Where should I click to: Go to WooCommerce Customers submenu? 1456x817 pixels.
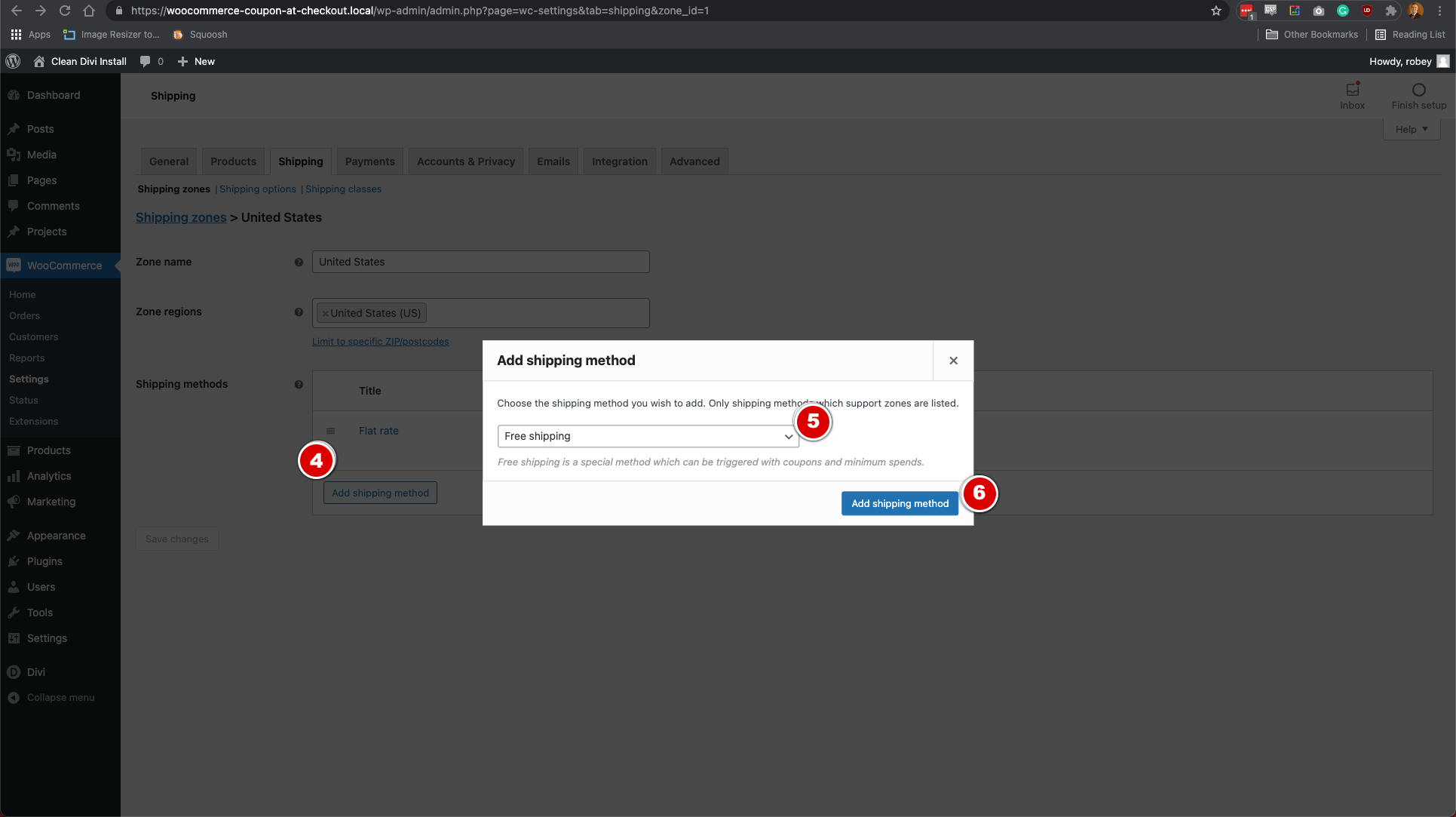[x=33, y=336]
